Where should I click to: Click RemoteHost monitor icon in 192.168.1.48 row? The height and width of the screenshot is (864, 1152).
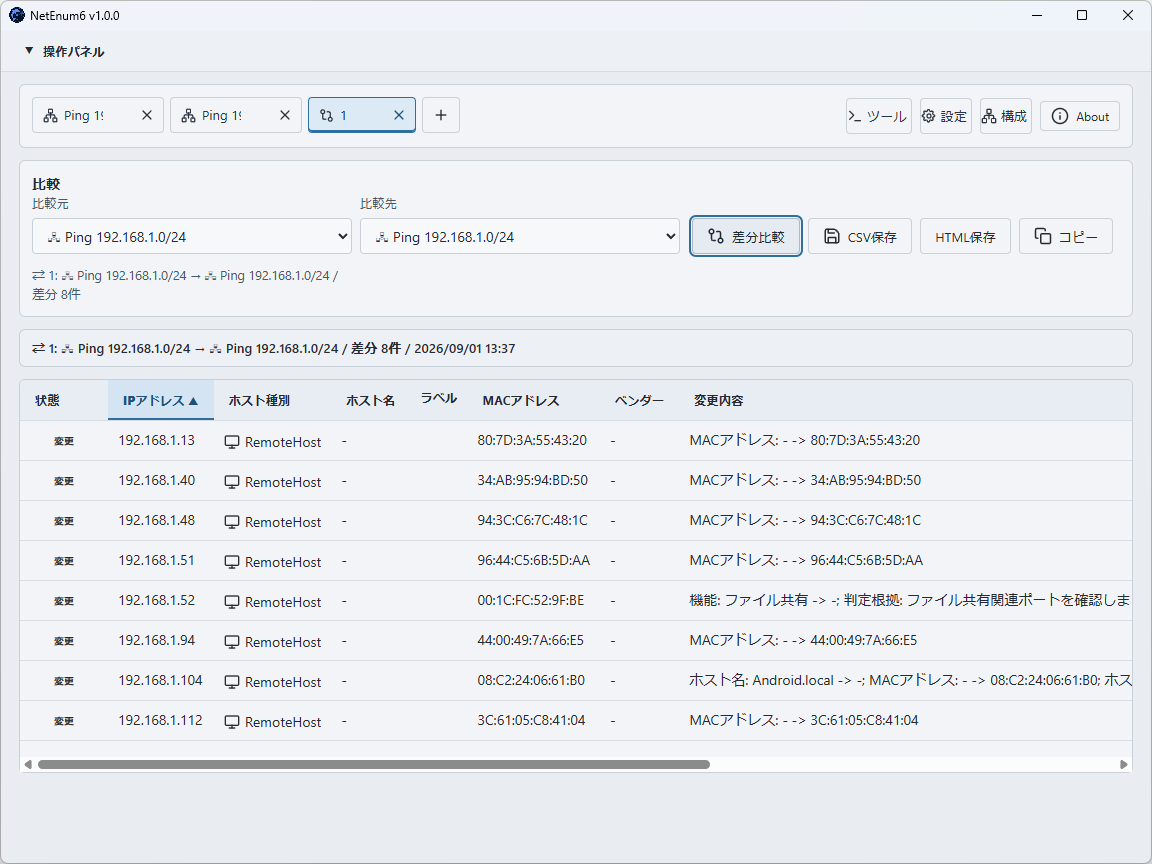click(232, 522)
